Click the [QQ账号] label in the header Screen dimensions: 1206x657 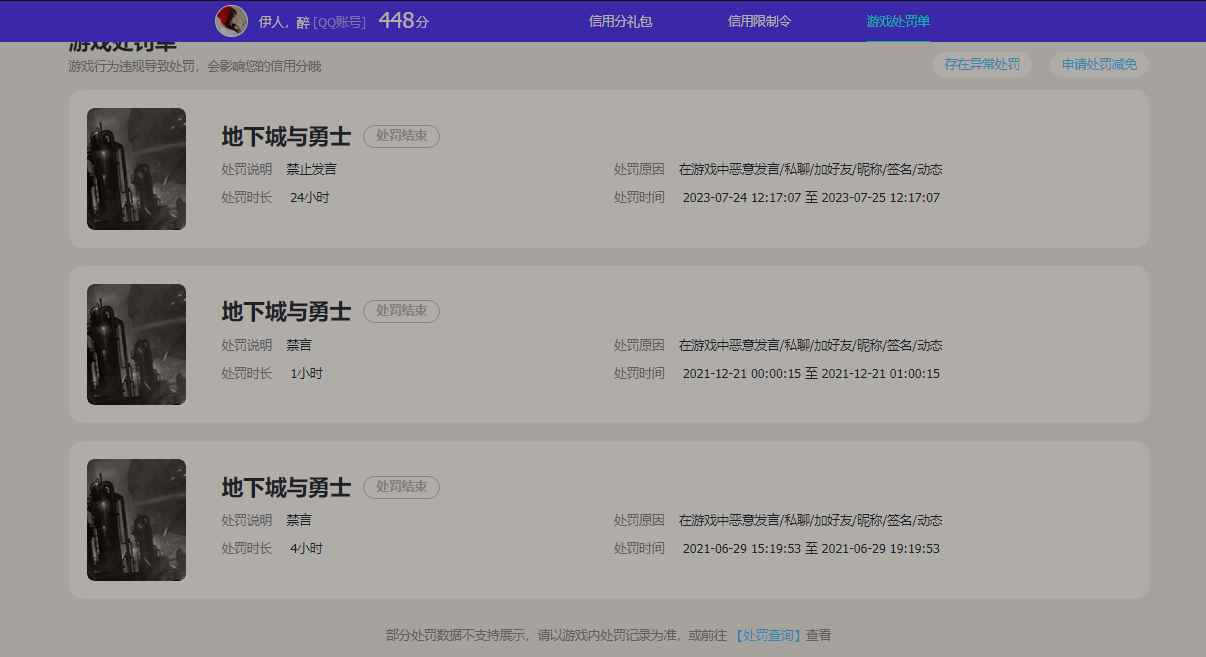[x=339, y=22]
